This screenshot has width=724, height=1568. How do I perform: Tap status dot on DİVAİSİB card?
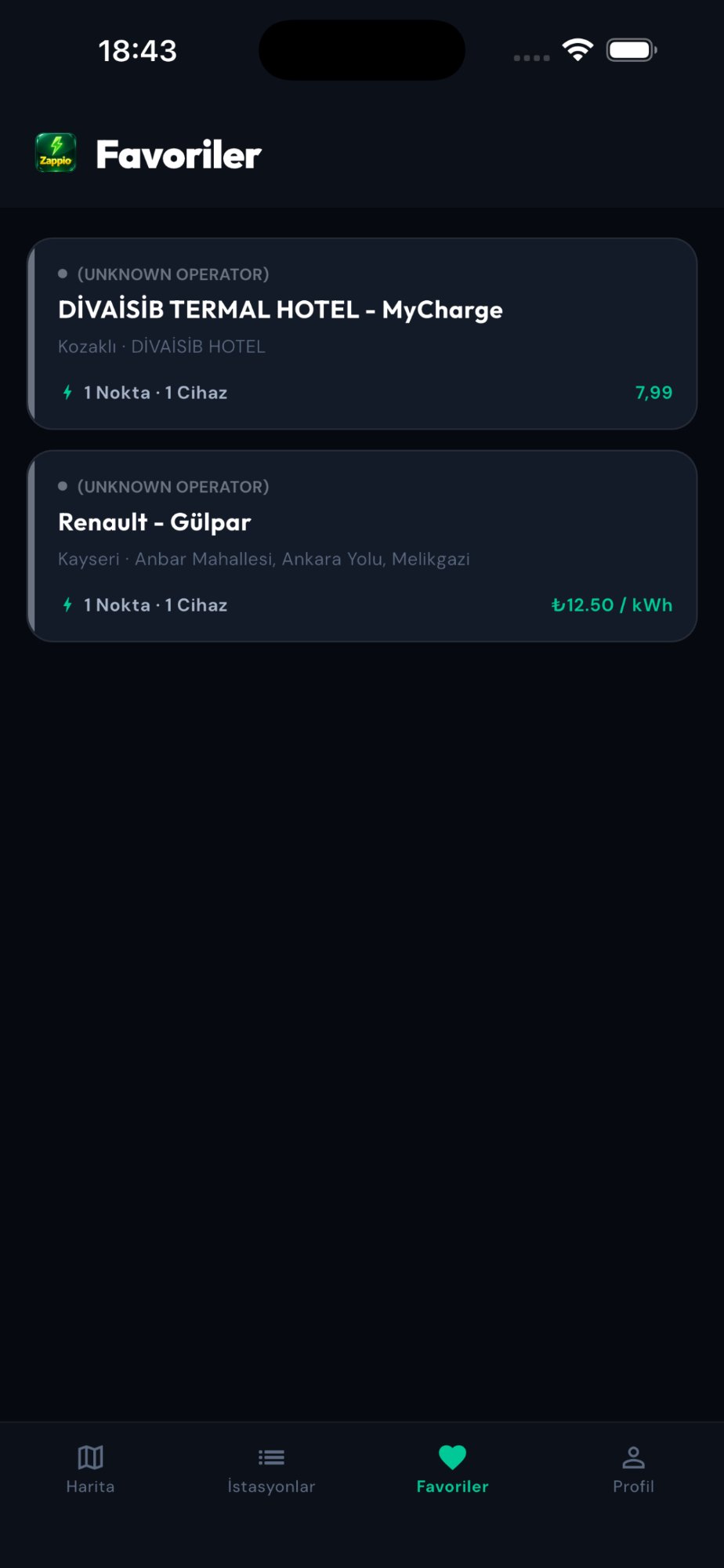(x=63, y=274)
